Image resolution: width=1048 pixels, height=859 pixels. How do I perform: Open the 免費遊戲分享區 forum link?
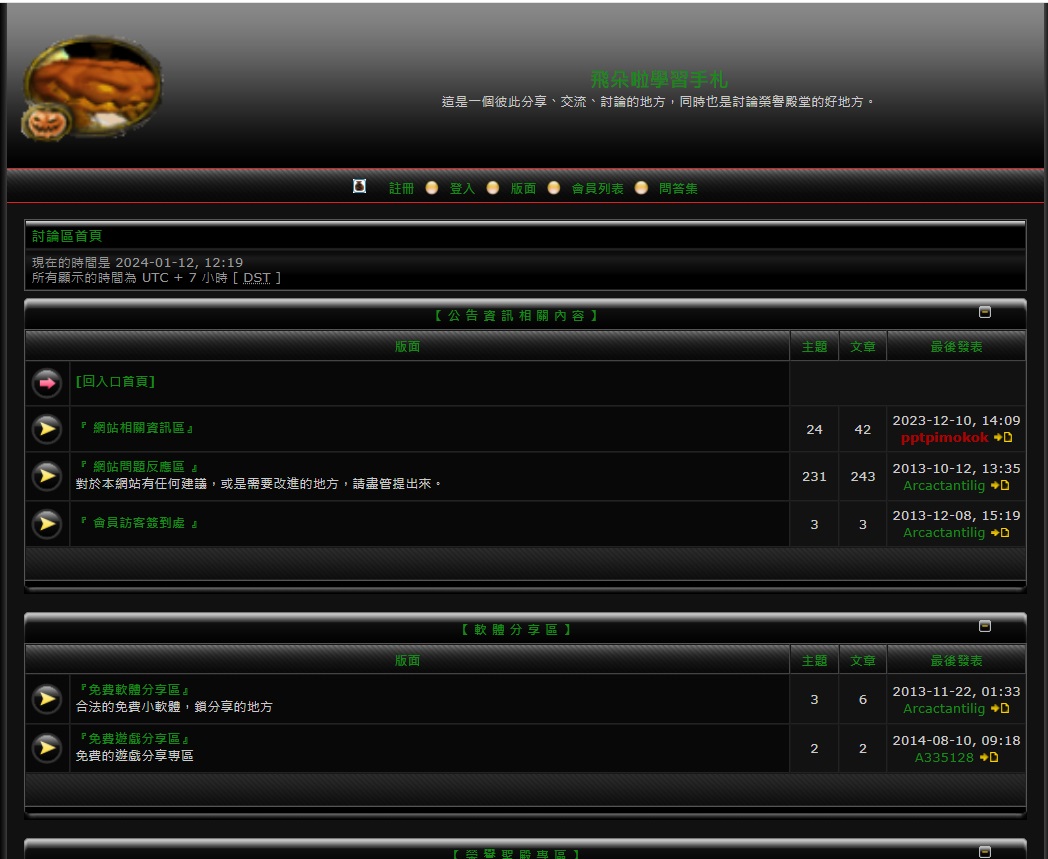(134, 739)
